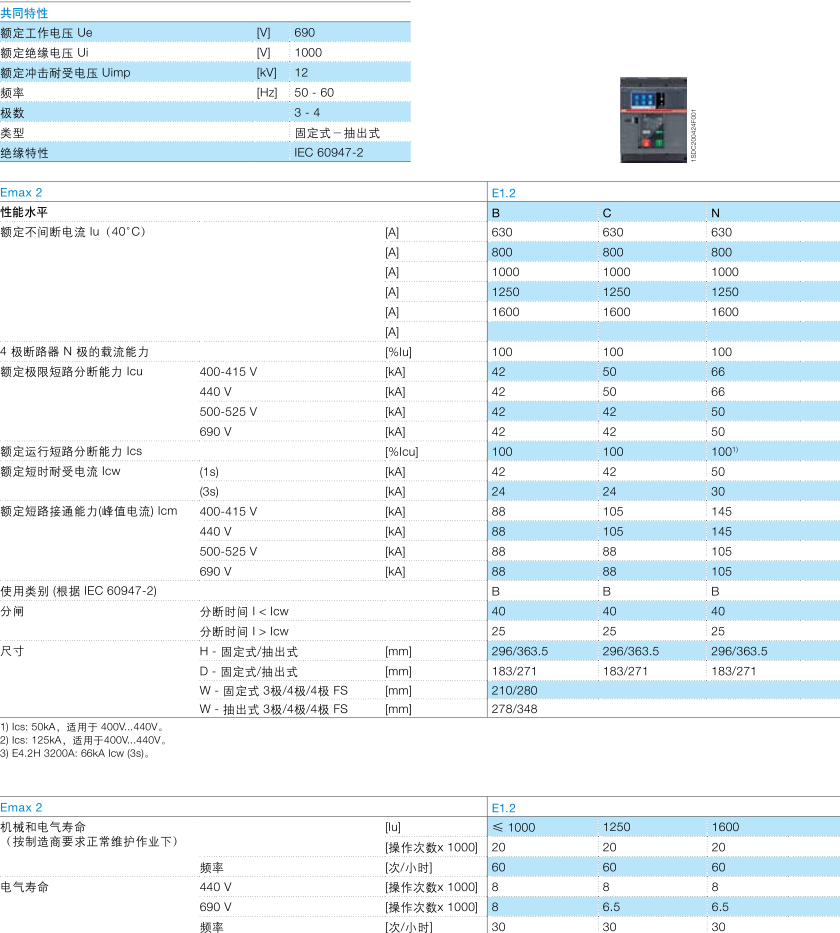Select the "C" performance level column header
The height and width of the screenshot is (933, 840).
click(x=607, y=213)
